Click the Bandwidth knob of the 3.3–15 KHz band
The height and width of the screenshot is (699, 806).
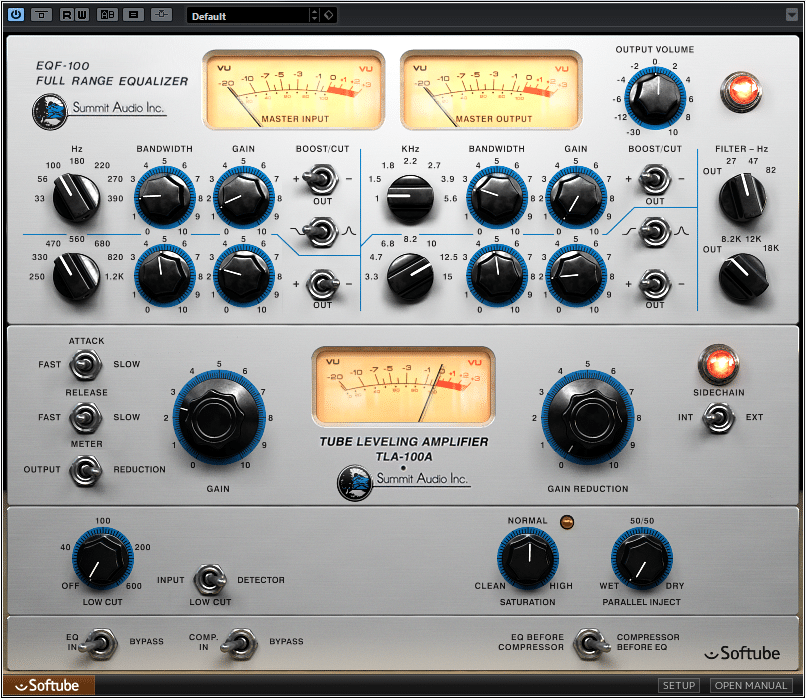click(x=497, y=276)
